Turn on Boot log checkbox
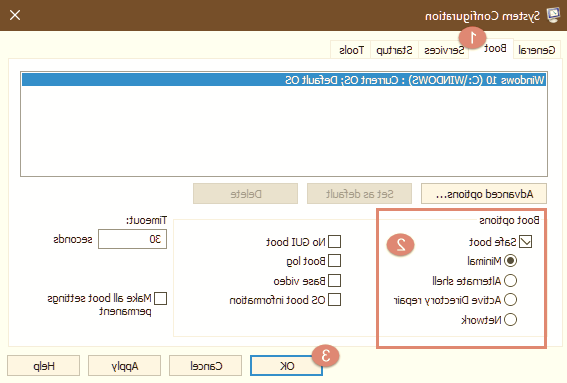Screen dimensions: 567x383 click(334, 261)
